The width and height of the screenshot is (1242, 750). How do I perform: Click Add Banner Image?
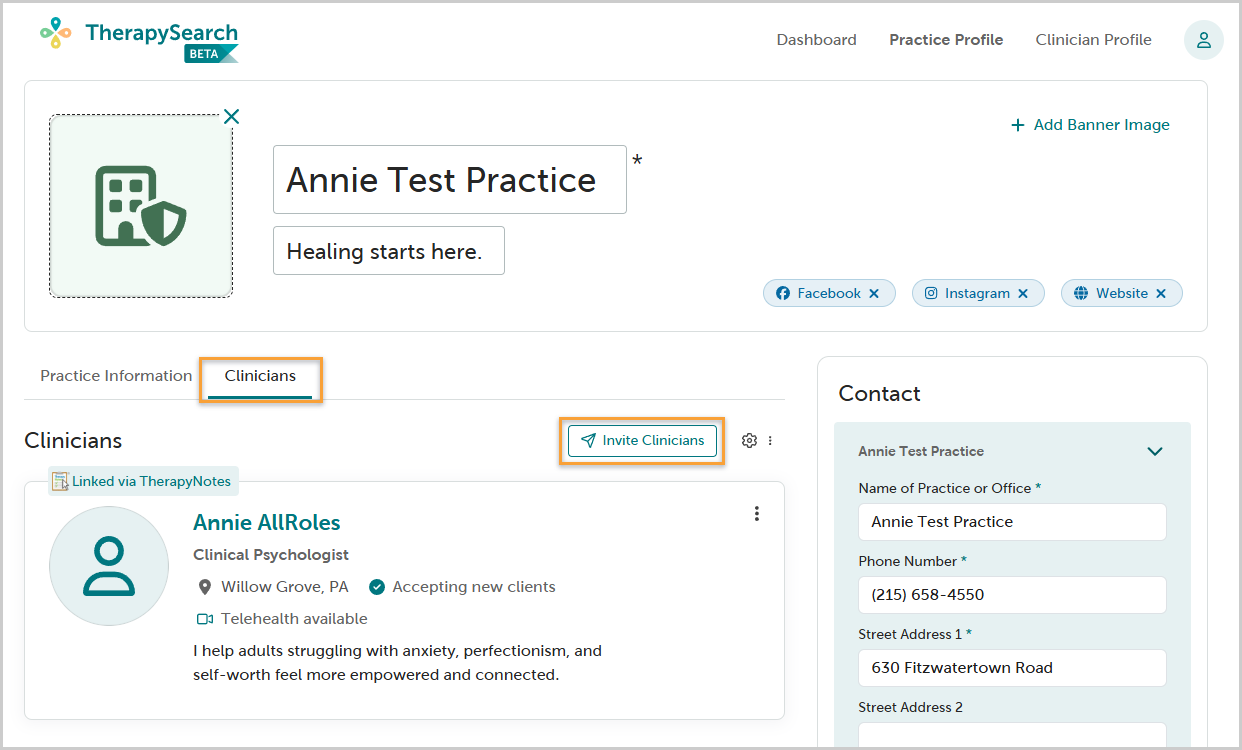[x=1090, y=125]
